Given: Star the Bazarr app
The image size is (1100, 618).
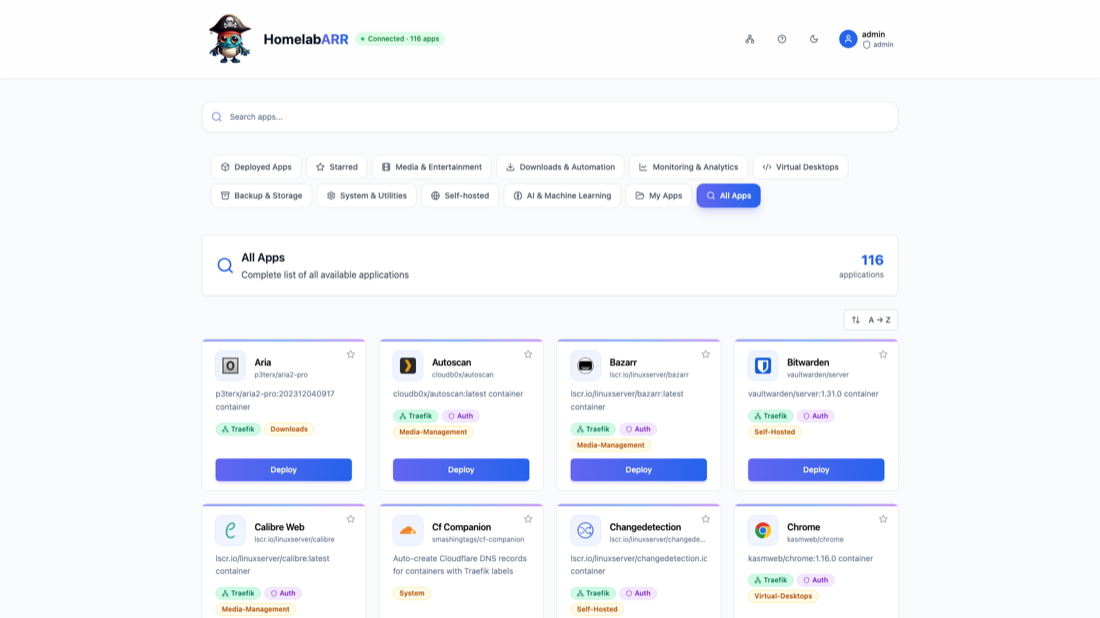Looking at the screenshot, I should coord(706,354).
